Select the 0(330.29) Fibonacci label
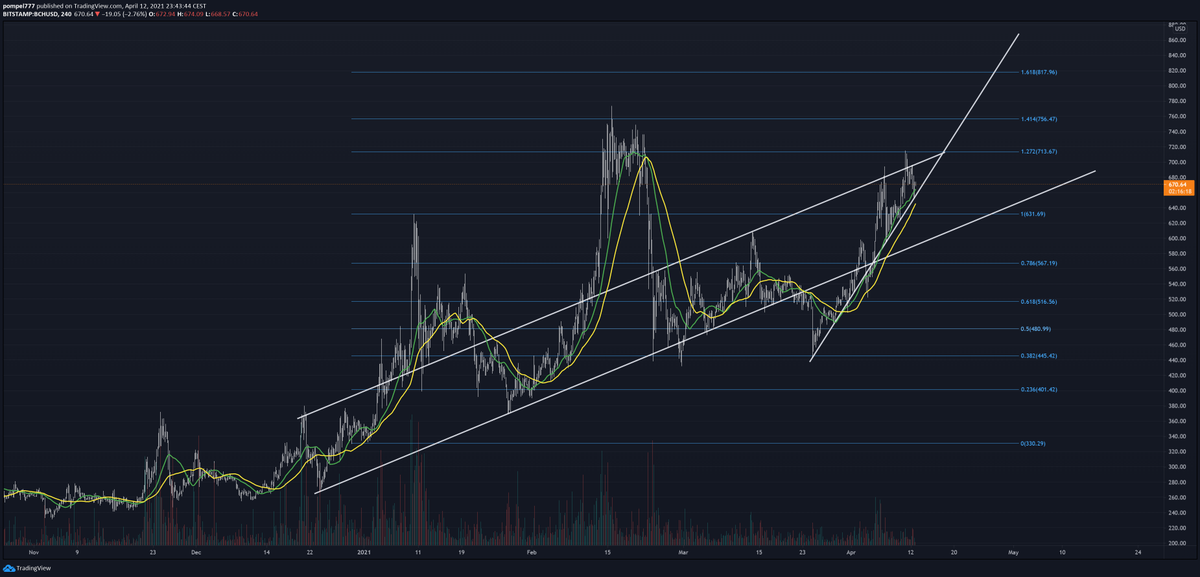 1035,443
